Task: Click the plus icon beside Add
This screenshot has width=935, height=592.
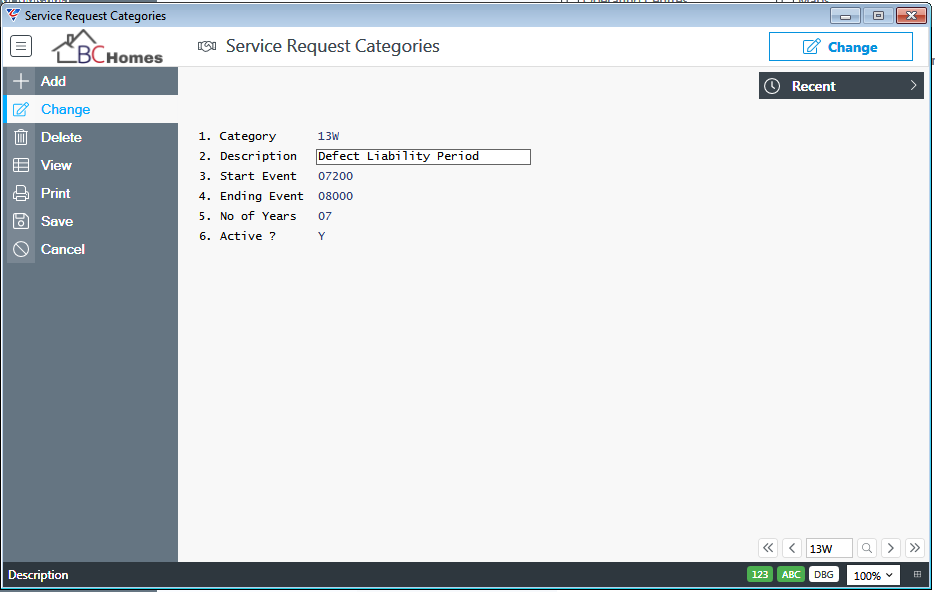Action: pyautogui.click(x=21, y=81)
